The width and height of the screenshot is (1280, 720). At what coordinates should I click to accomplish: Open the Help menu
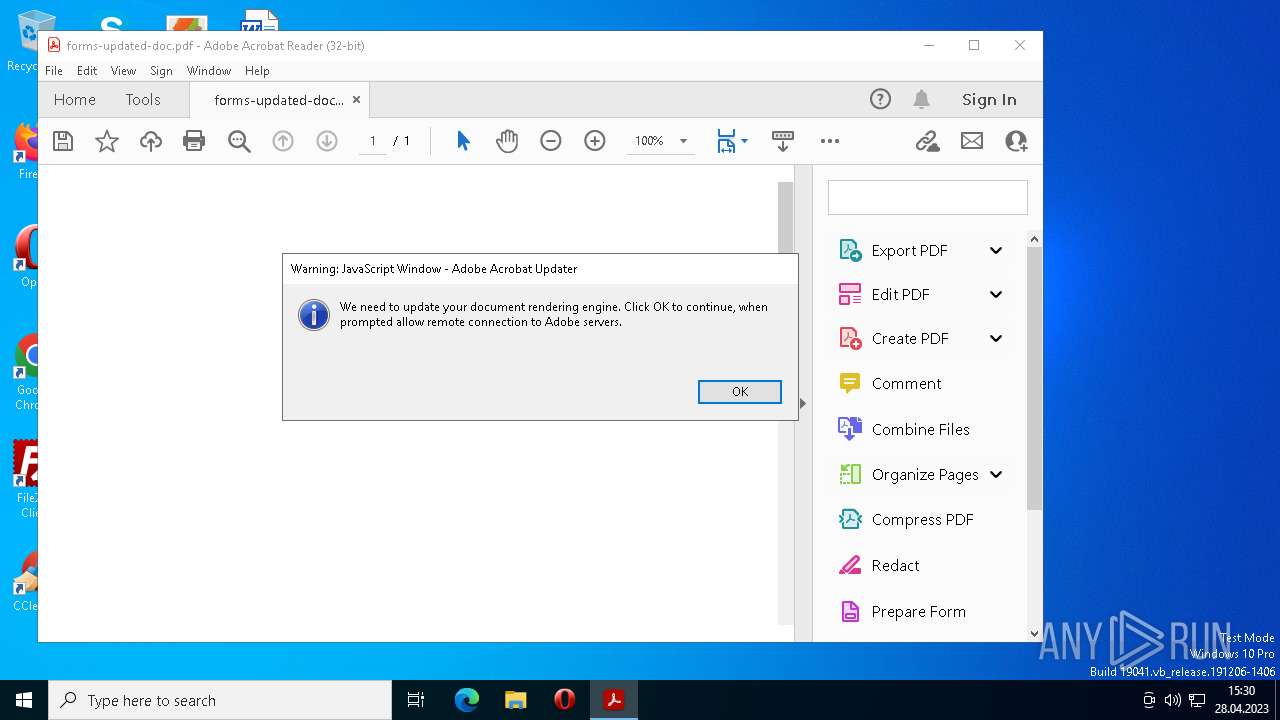click(257, 71)
